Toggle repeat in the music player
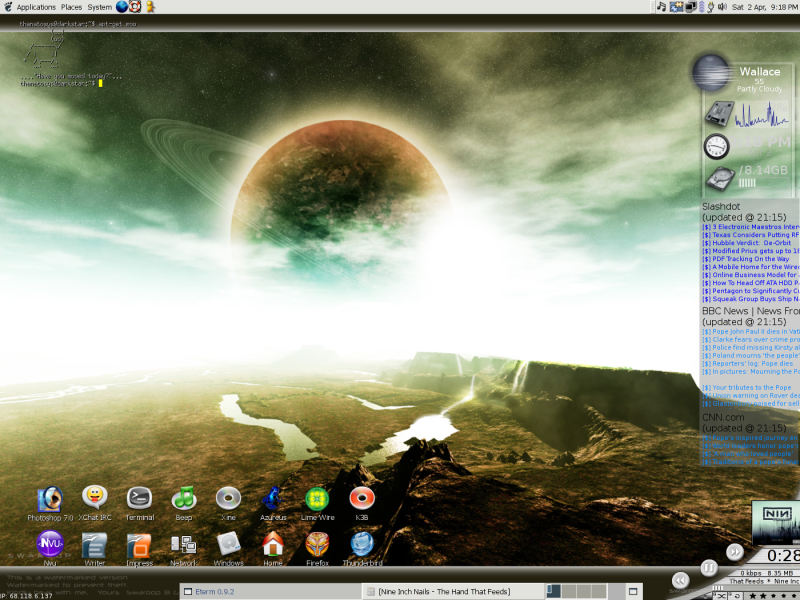 pos(736,595)
